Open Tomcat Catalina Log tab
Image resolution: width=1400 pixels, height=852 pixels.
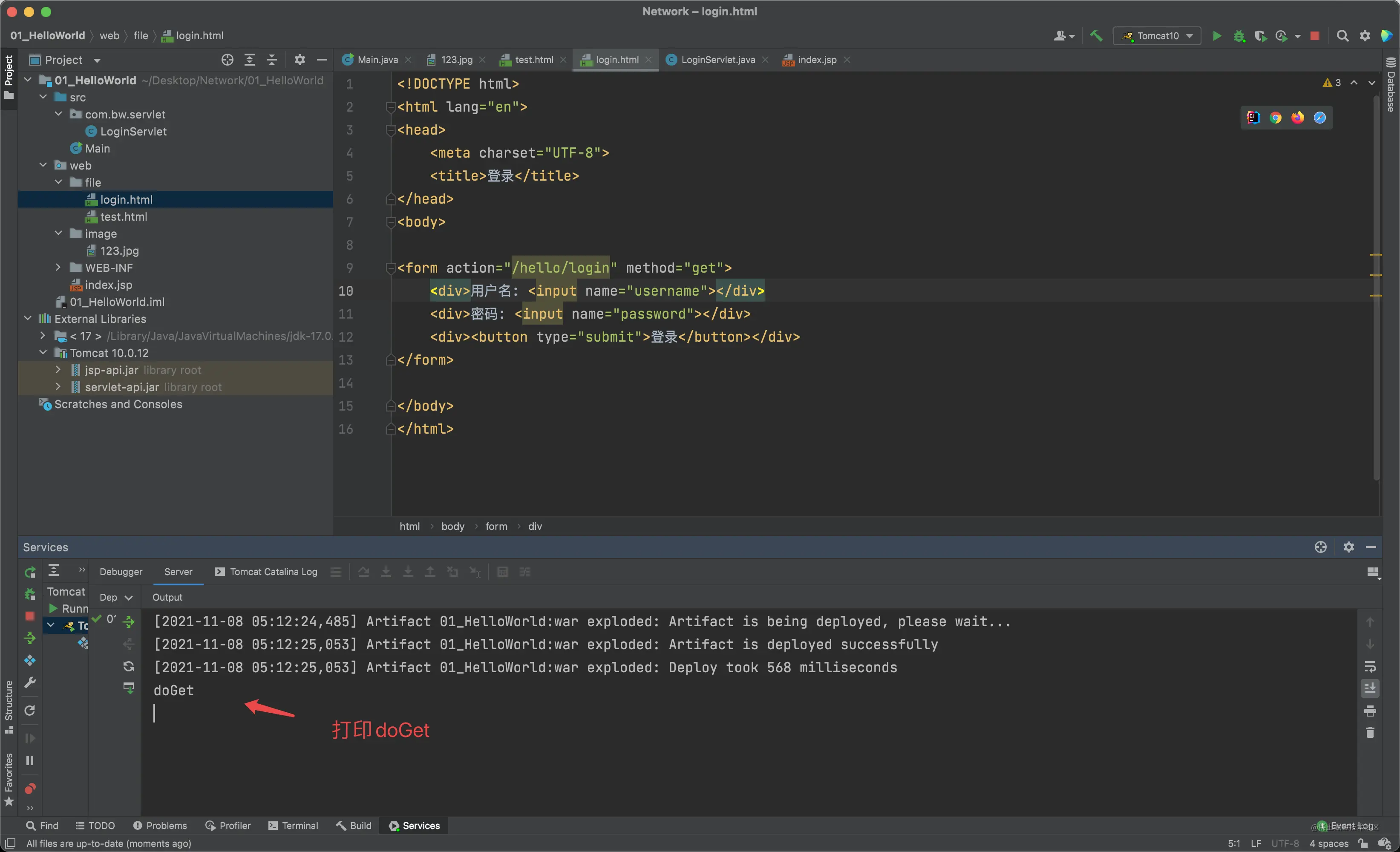266,572
